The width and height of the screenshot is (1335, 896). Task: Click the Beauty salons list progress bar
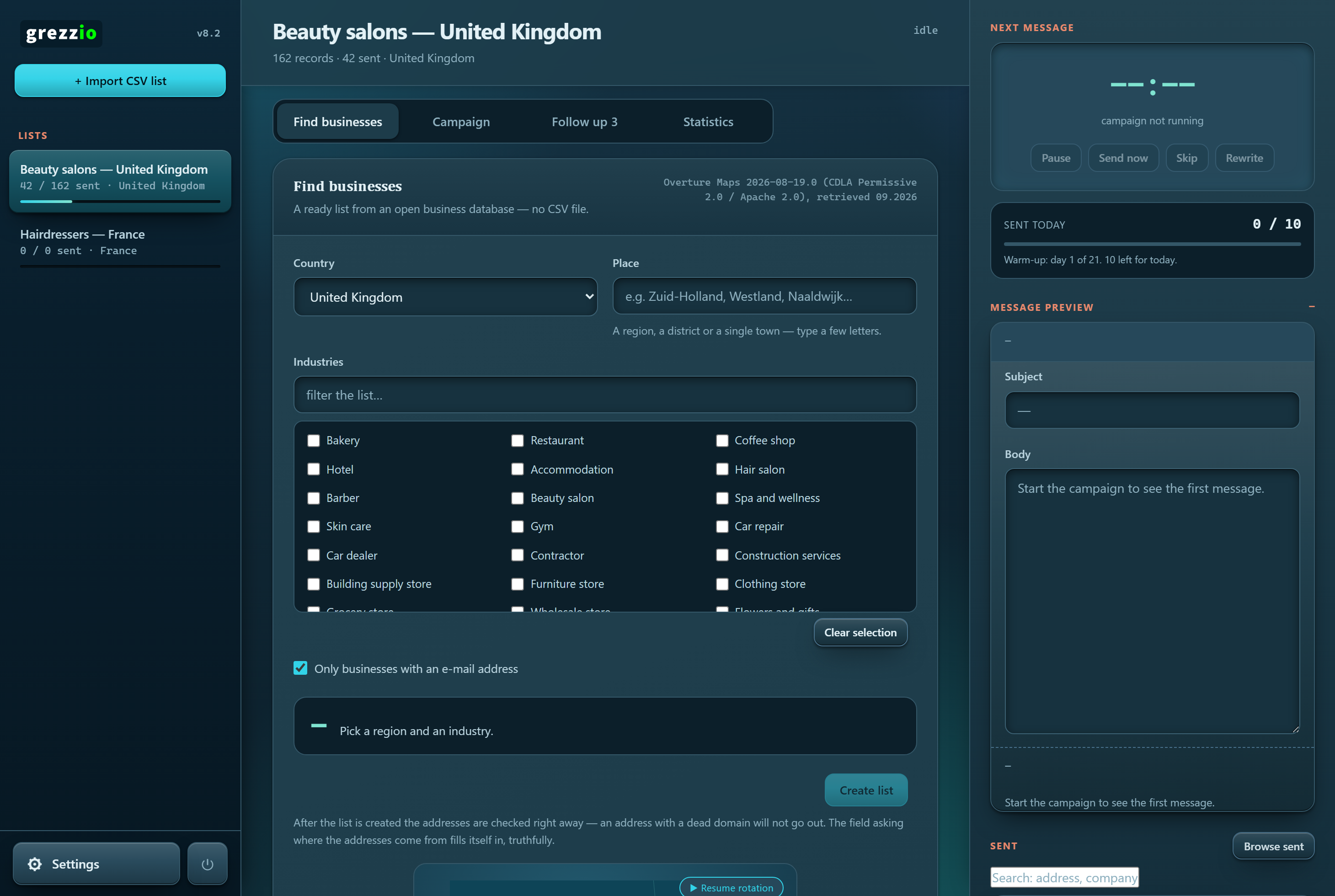click(120, 202)
